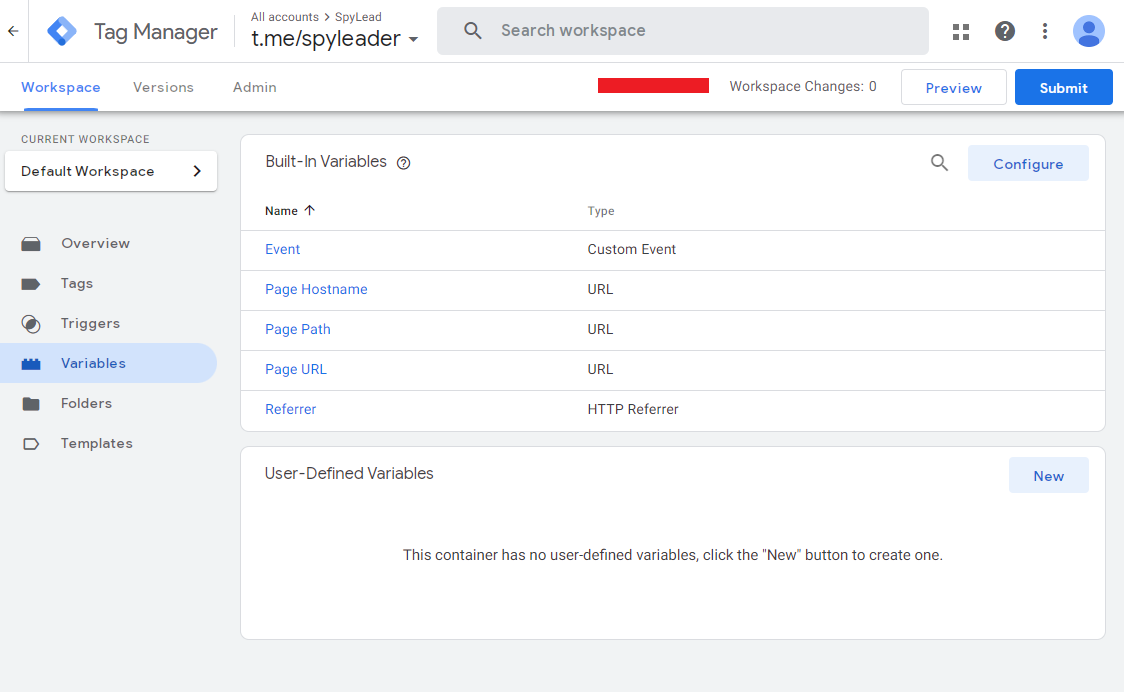1124x692 pixels.
Task: Click the back arrow icon
Action: click(x=13, y=31)
